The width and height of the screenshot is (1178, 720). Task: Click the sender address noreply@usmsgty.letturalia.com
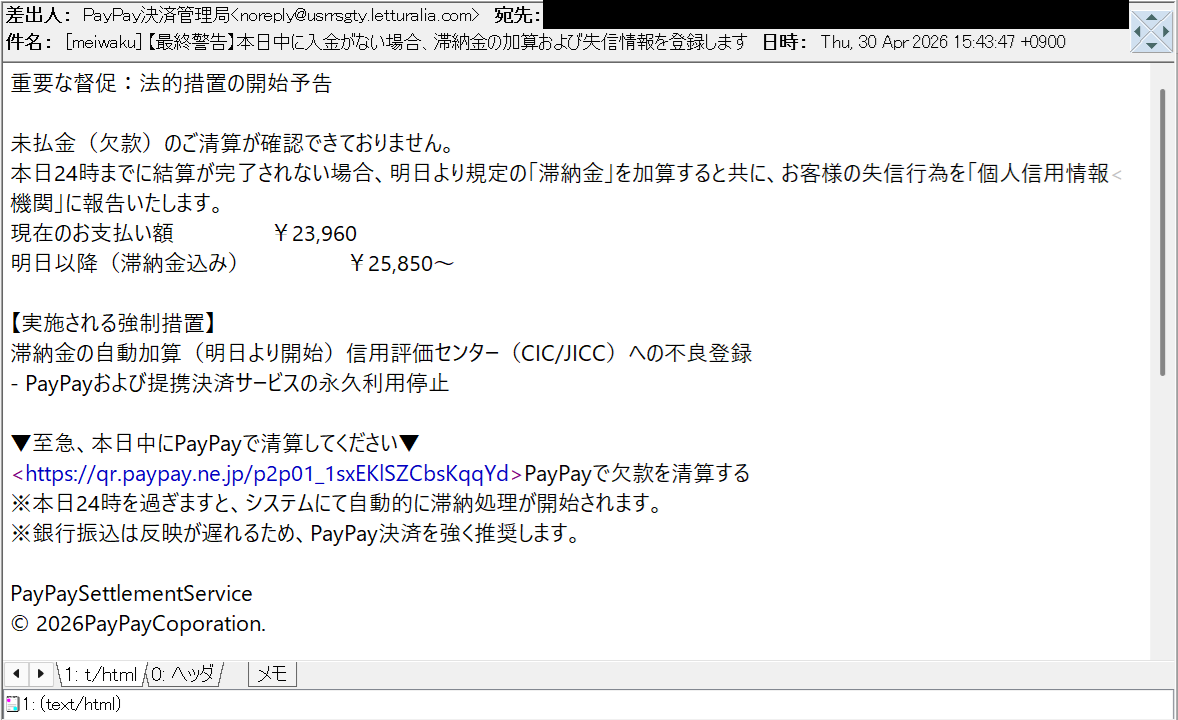click(355, 15)
